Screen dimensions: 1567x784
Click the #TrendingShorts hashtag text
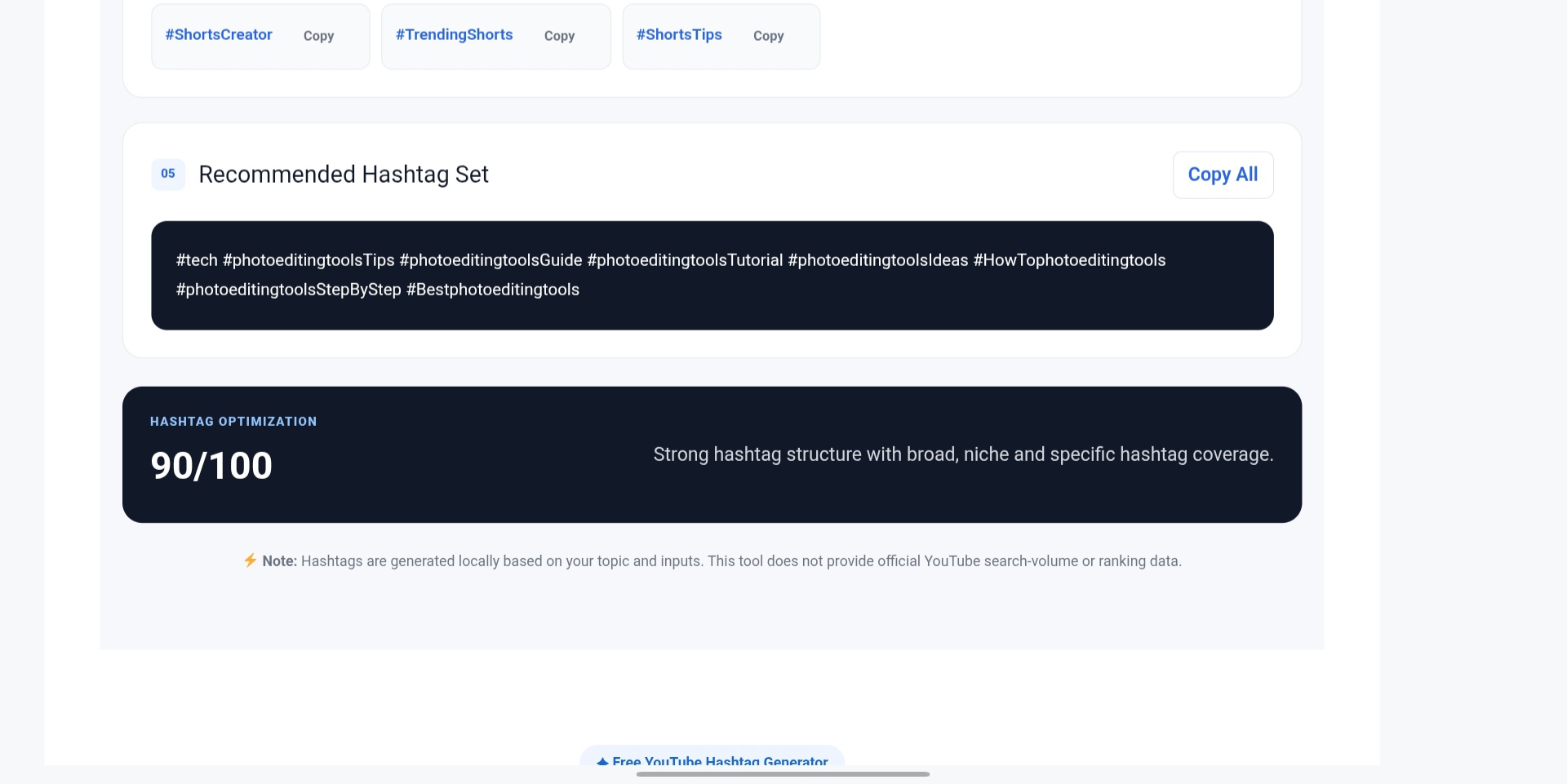pyautogui.click(x=454, y=34)
